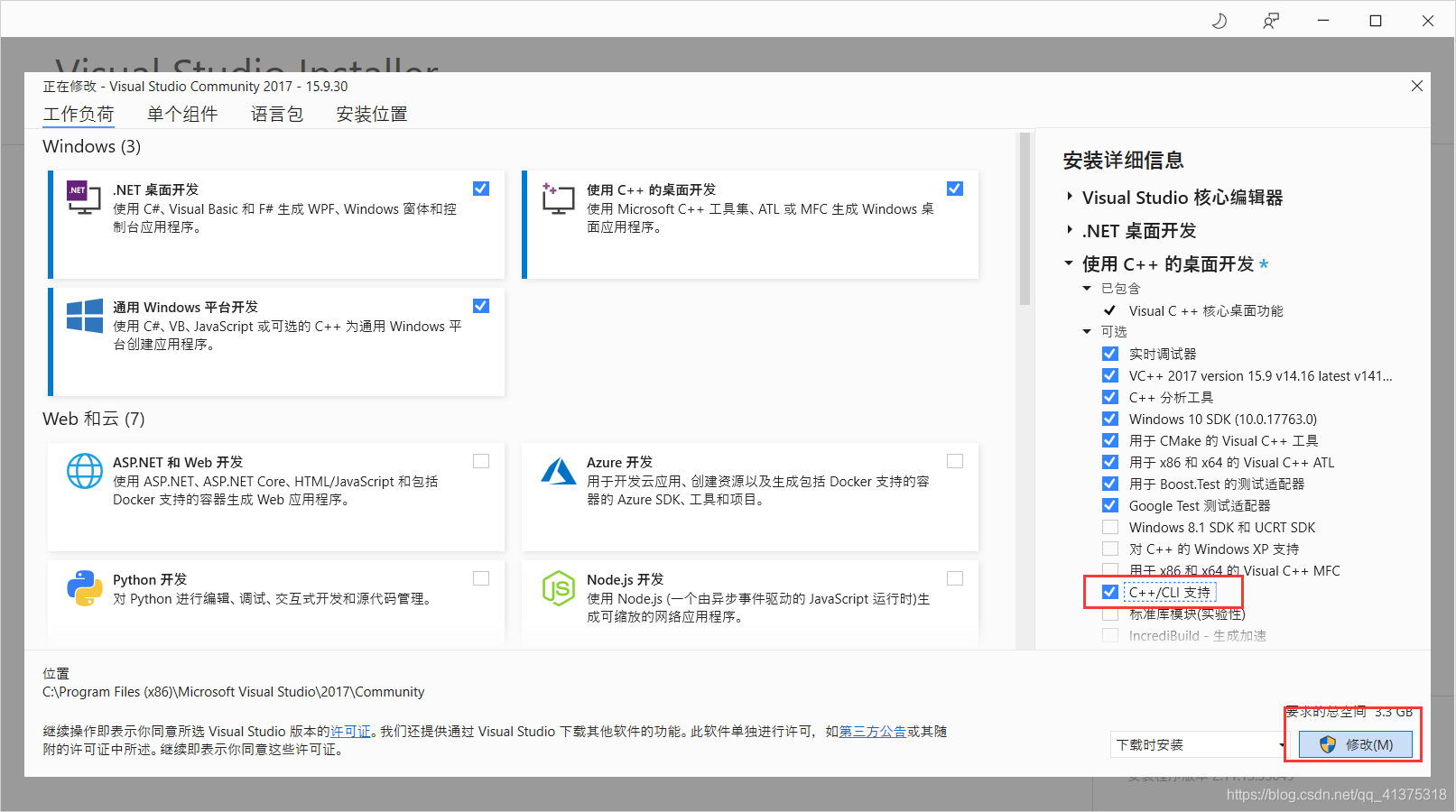The width and height of the screenshot is (1456, 812).
Task: Click the dark theme moon icon
Action: (x=1219, y=19)
